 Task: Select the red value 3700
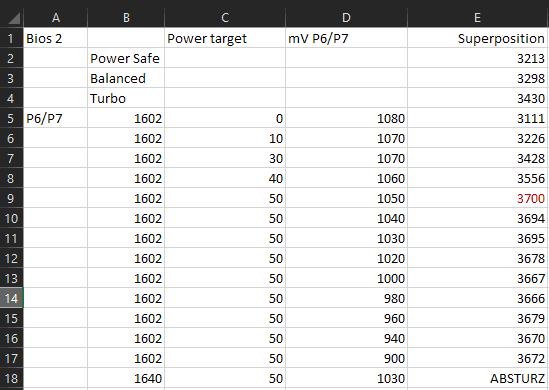(x=478, y=198)
